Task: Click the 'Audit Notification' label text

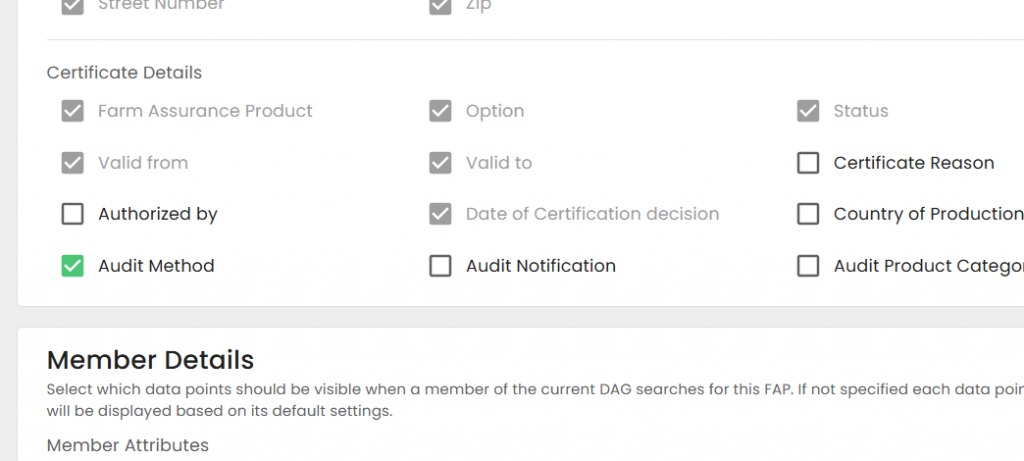Action: tap(540, 266)
